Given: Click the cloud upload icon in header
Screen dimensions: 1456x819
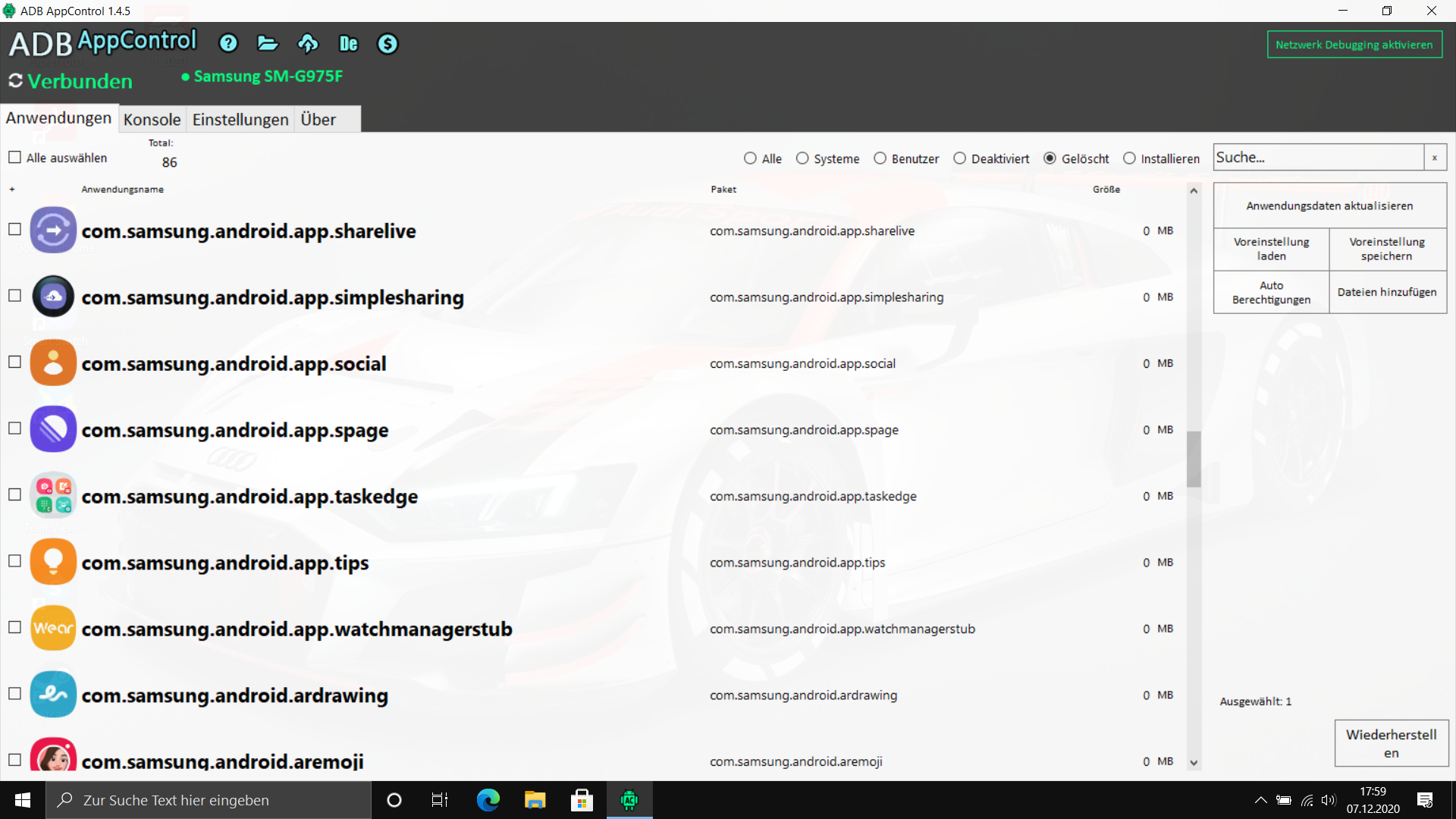Looking at the screenshot, I should tap(308, 43).
